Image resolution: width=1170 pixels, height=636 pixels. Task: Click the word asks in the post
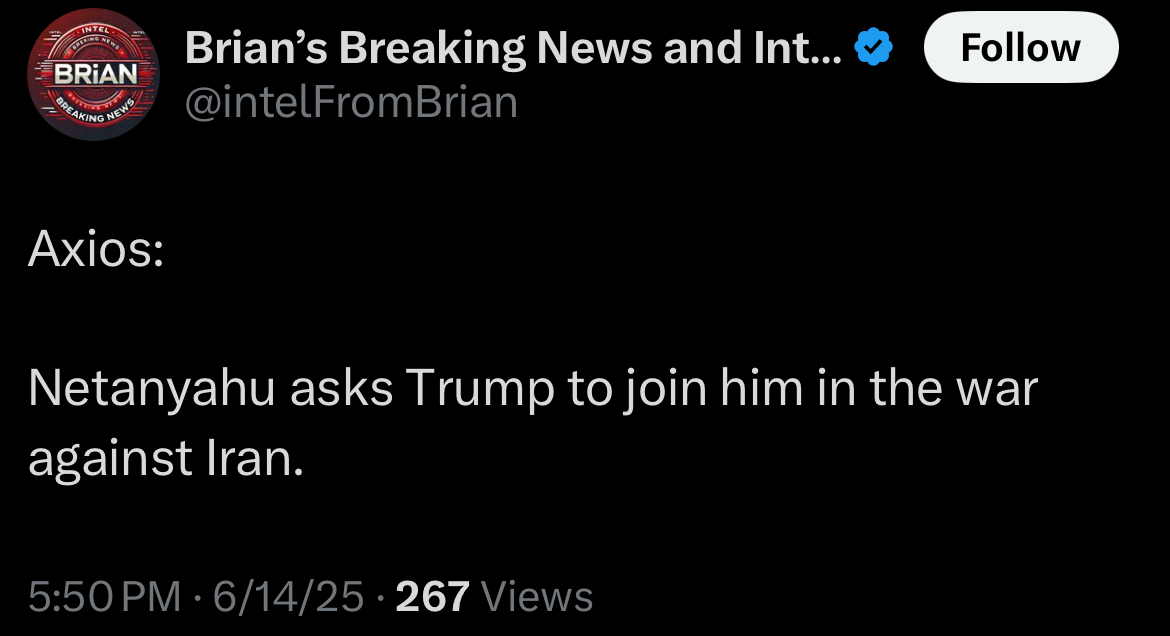point(341,389)
